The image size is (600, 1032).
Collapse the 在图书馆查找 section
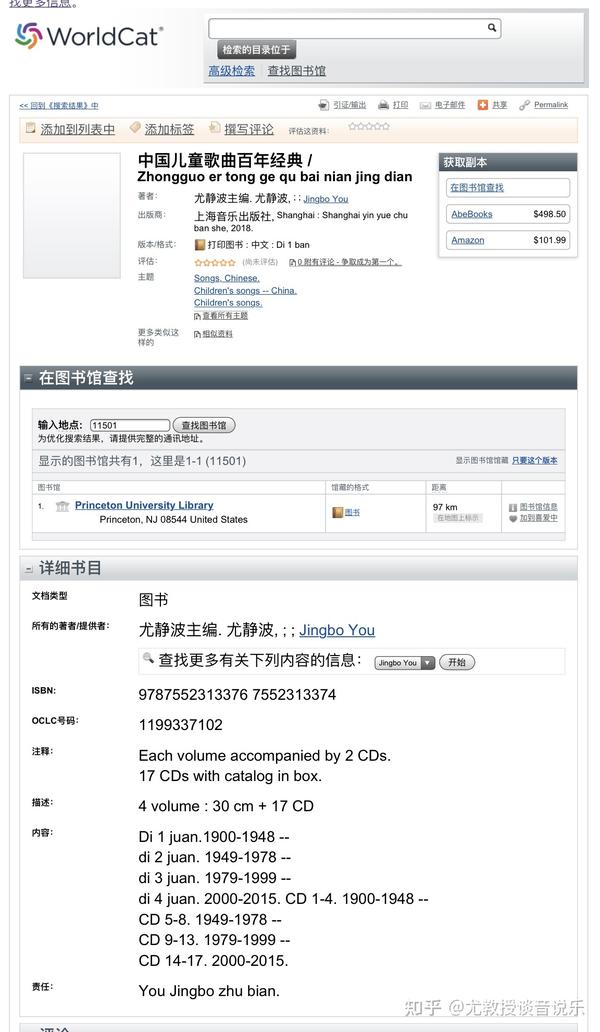coord(27,377)
